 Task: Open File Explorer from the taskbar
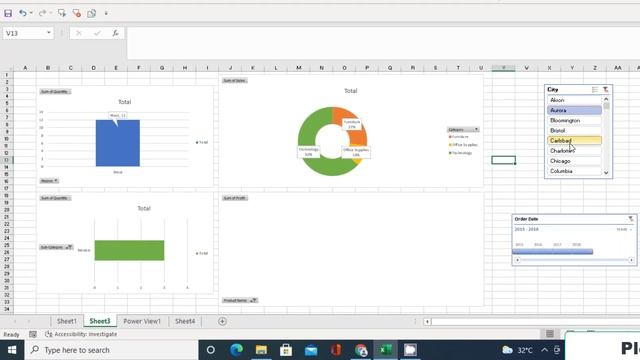tap(261, 350)
